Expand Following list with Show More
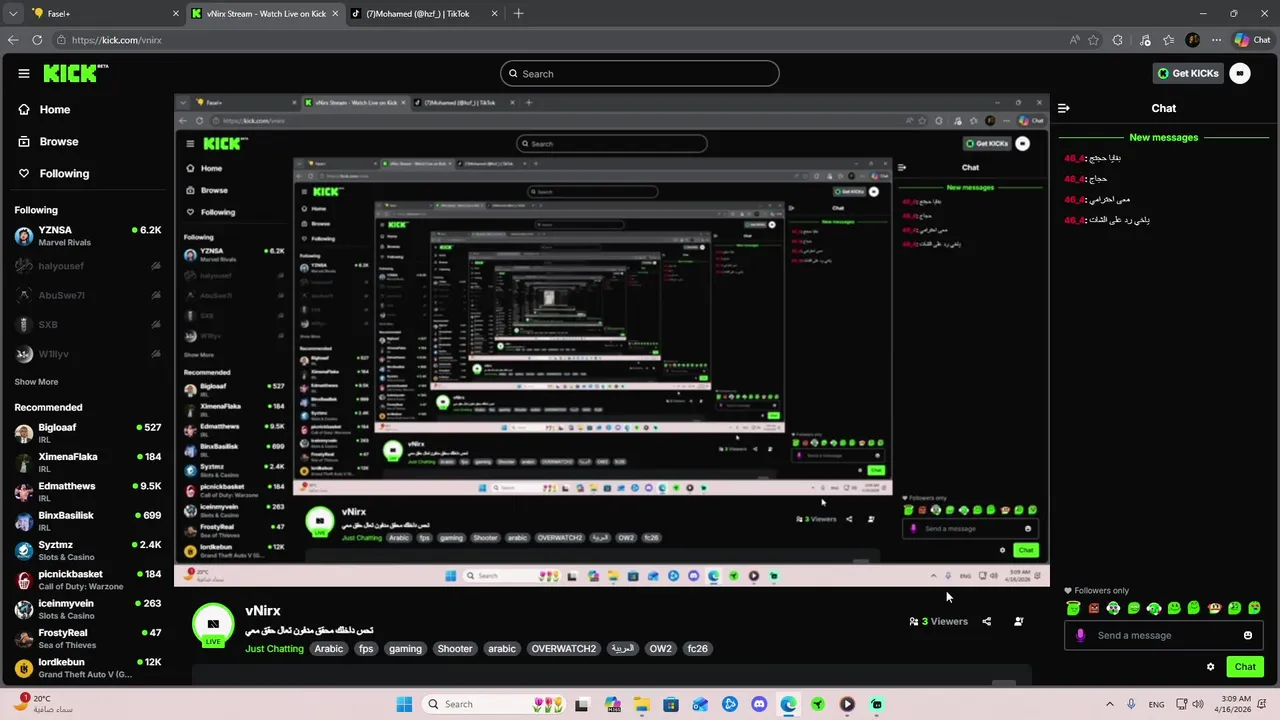The height and width of the screenshot is (720, 1280). (x=36, y=382)
